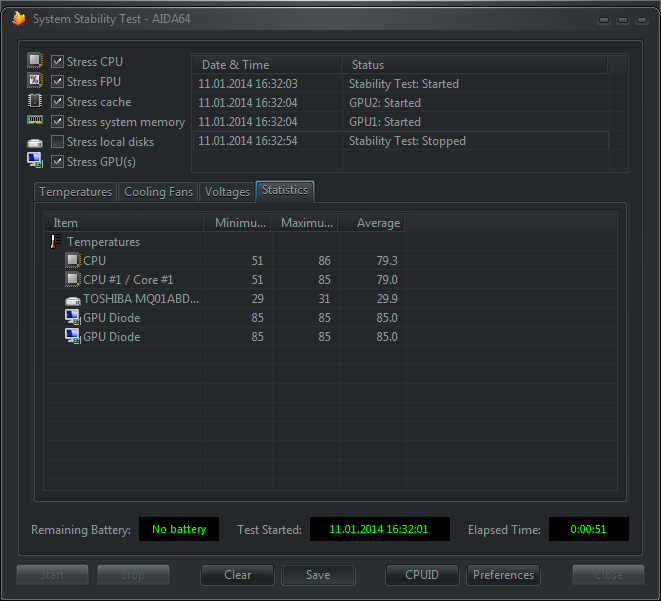Click the CPU chip icon beside Stress CPU
The height and width of the screenshot is (601, 661).
tap(35, 61)
